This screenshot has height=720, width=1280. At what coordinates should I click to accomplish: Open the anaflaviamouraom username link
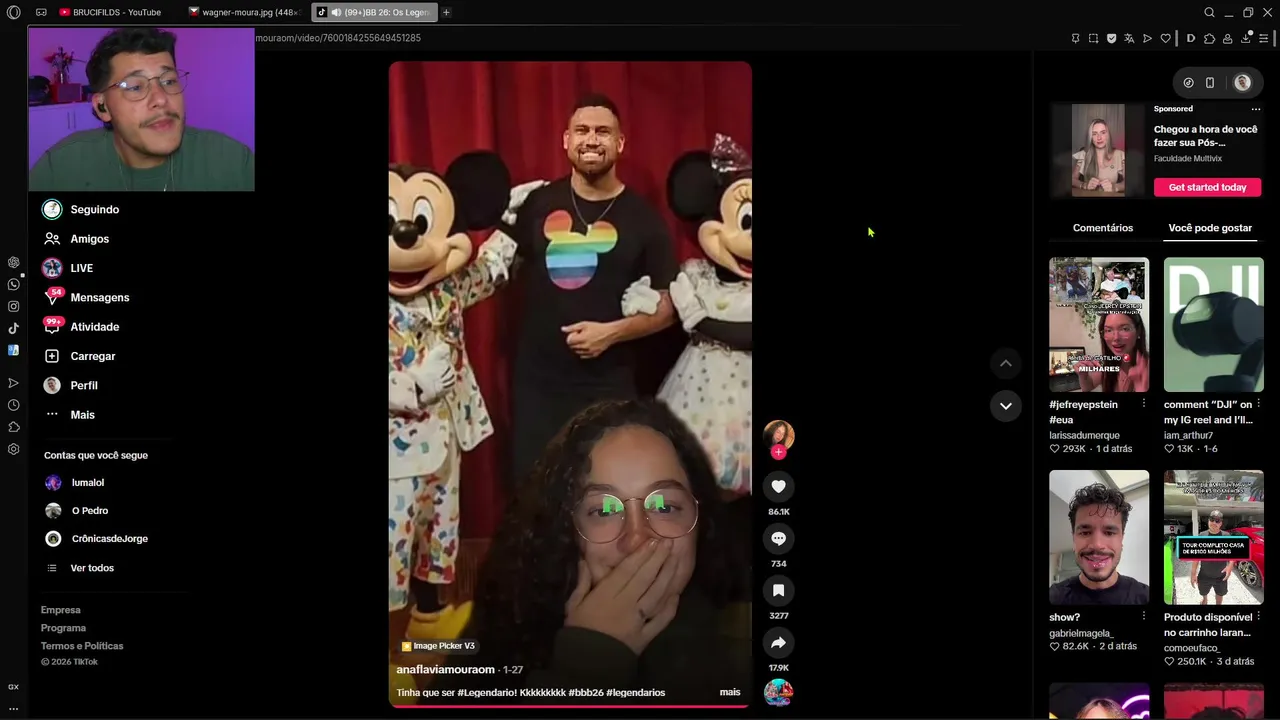point(445,669)
